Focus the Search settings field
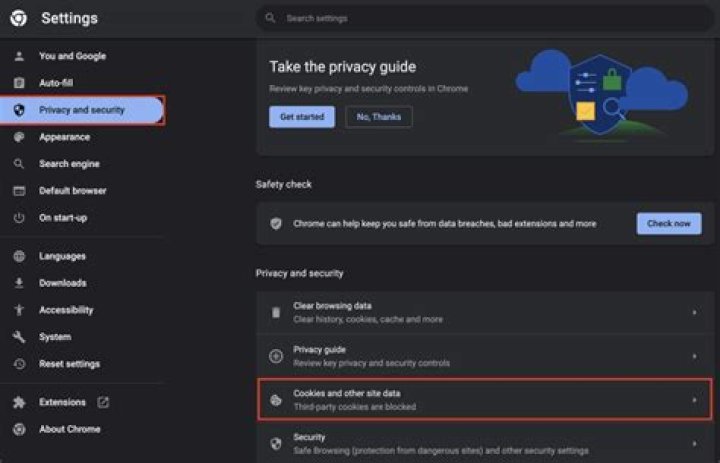The height and width of the screenshot is (463, 720). tap(484, 18)
